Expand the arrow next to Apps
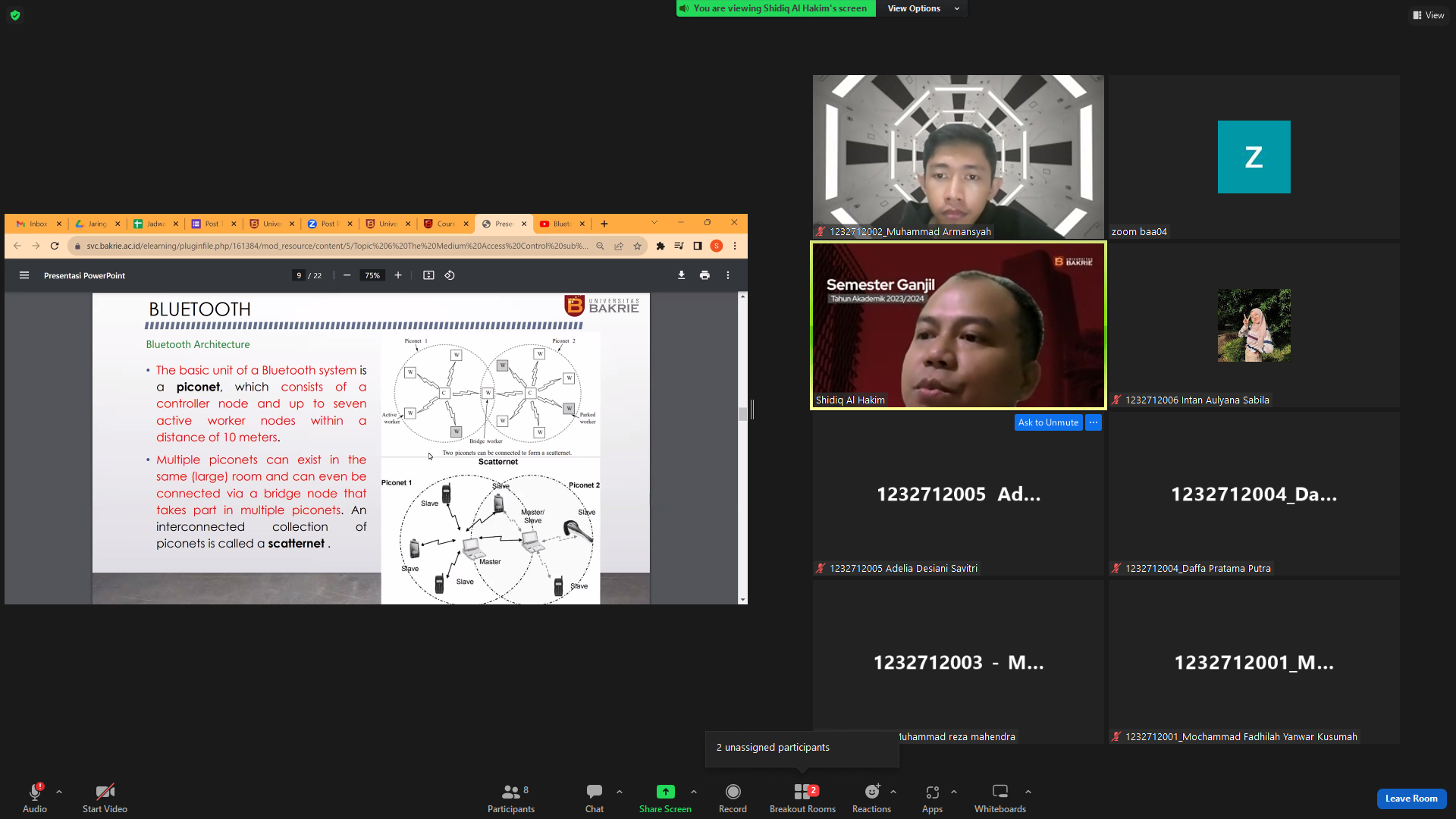The height and width of the screenshot is (819, 1456). click(x=954, y=792)
